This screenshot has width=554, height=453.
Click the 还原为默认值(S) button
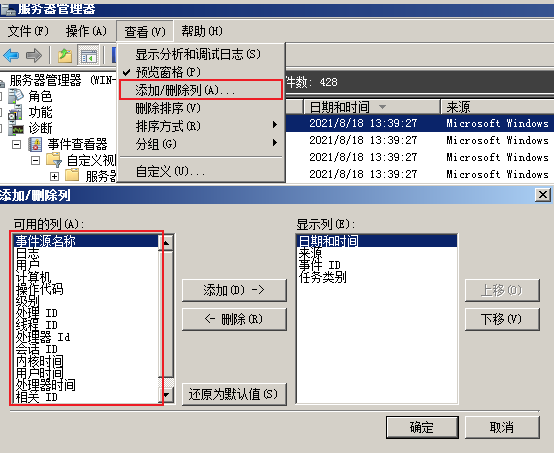[234, 394]
